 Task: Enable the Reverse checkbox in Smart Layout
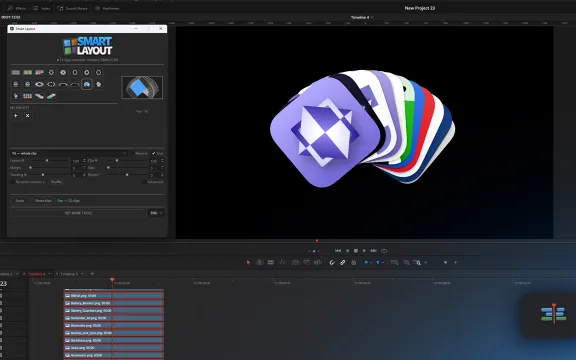133,153
